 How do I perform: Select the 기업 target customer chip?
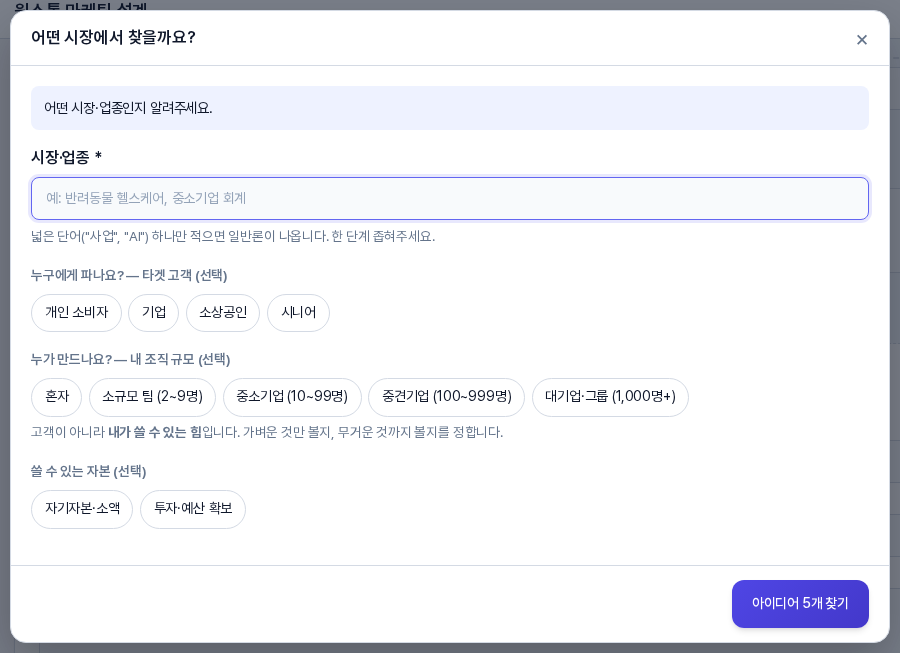tap(154, 313)
